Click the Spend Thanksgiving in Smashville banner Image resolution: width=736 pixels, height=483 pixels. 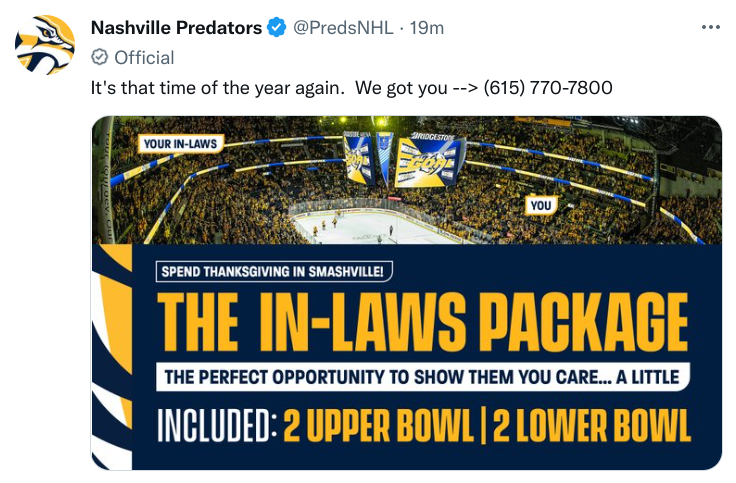click(274, 271)
